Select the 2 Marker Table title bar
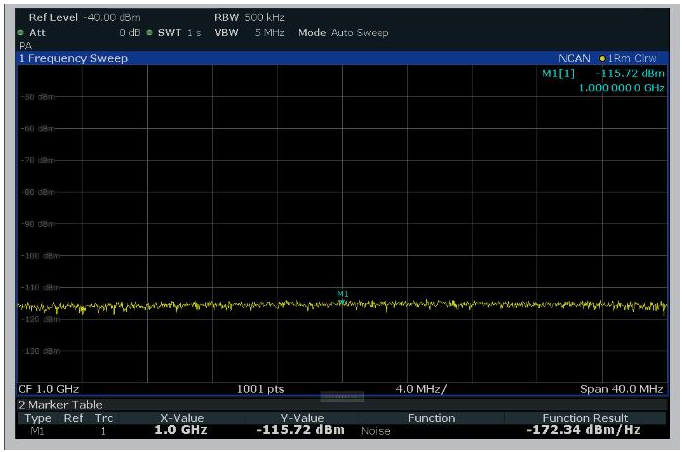Viewport: 682px width, 452px height. [61, 404]
